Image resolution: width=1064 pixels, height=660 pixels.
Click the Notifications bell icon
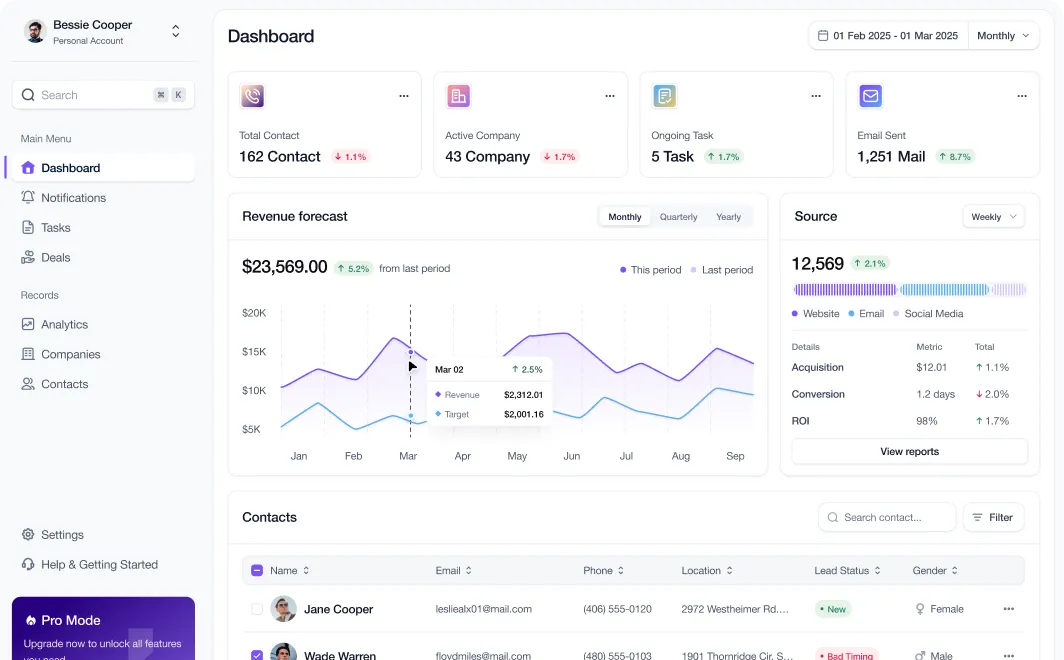coord(28,197)
